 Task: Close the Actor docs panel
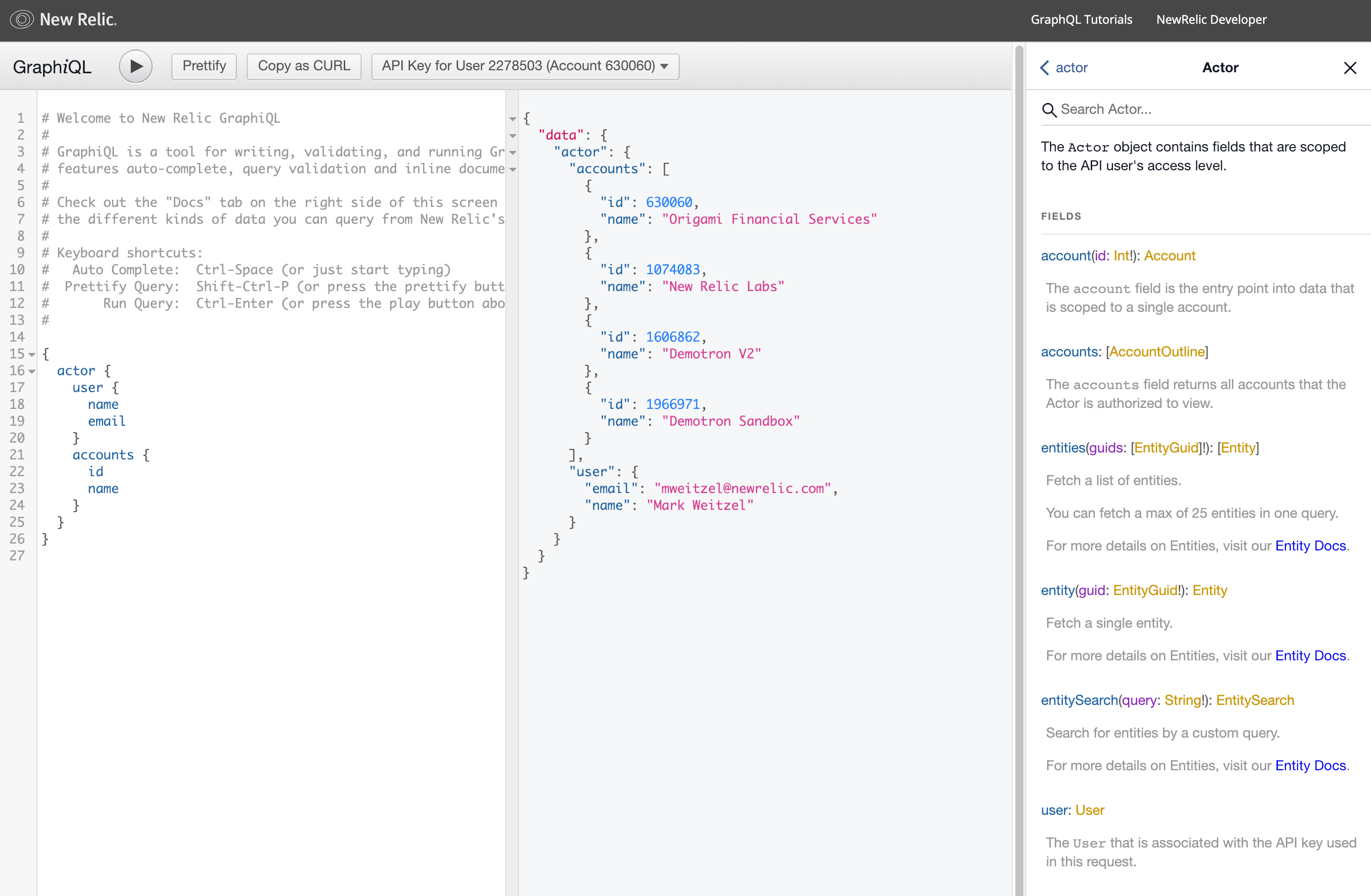pos(1350,68)
